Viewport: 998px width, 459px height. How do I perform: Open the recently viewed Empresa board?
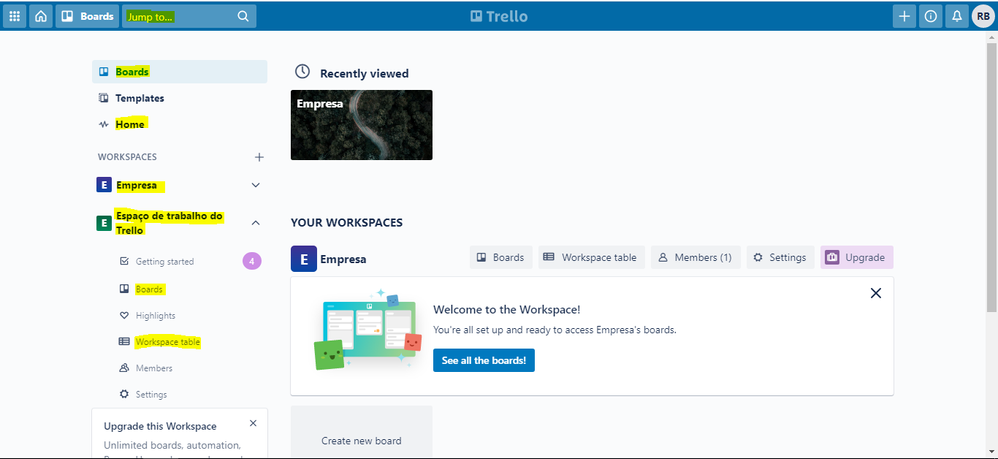tap(362, 125)
